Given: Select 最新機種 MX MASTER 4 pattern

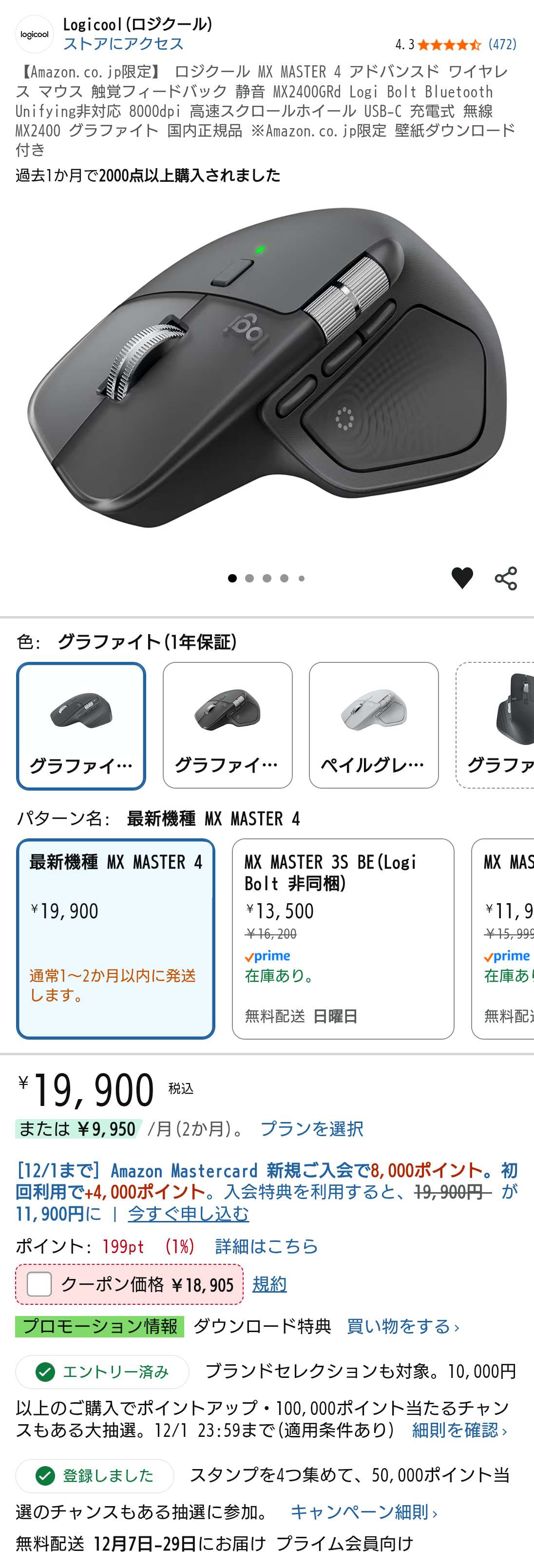Looking at the screenshot, I should click(x=115, y=938).
